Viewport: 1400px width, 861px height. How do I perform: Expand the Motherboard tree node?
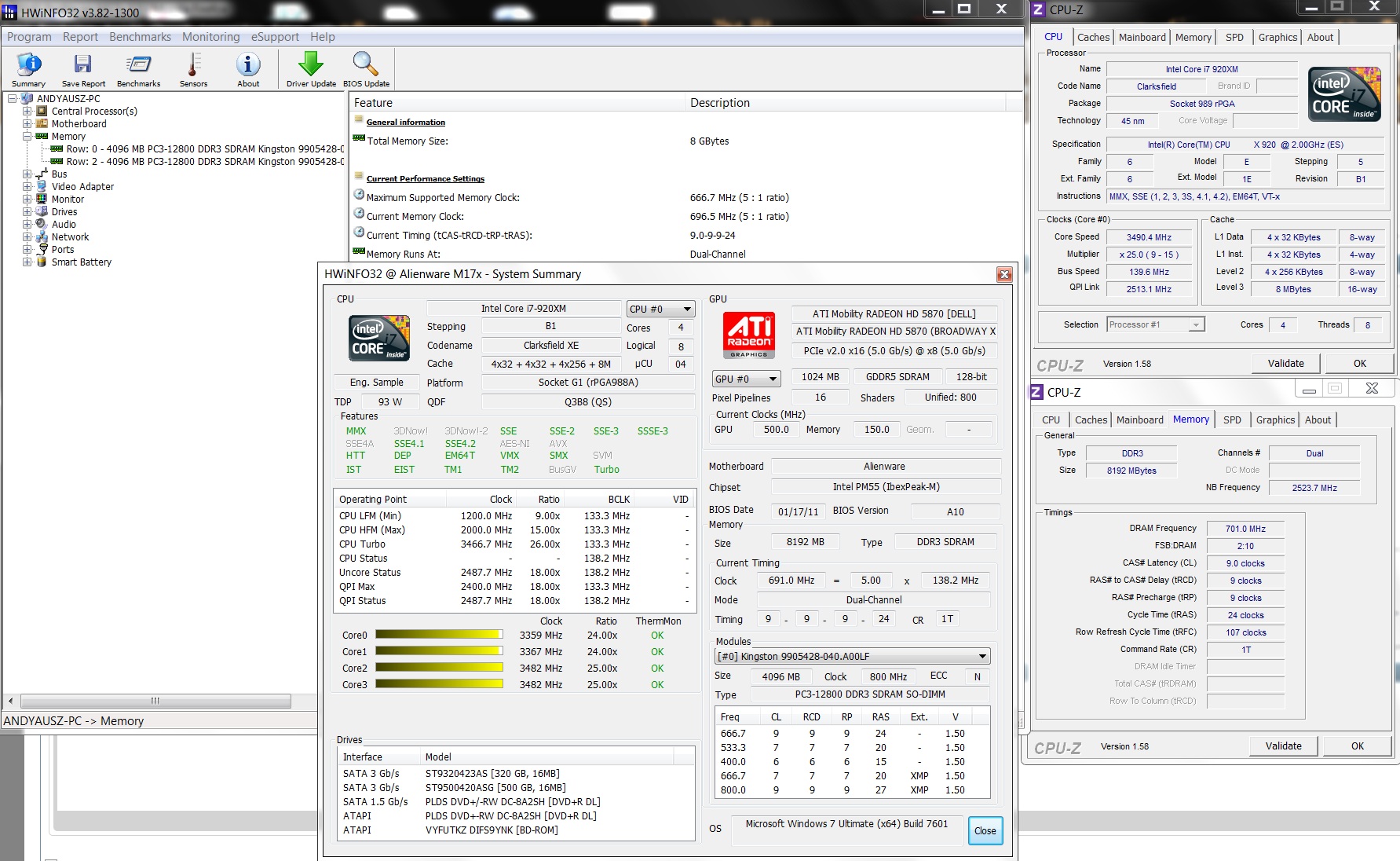point(27,124)
